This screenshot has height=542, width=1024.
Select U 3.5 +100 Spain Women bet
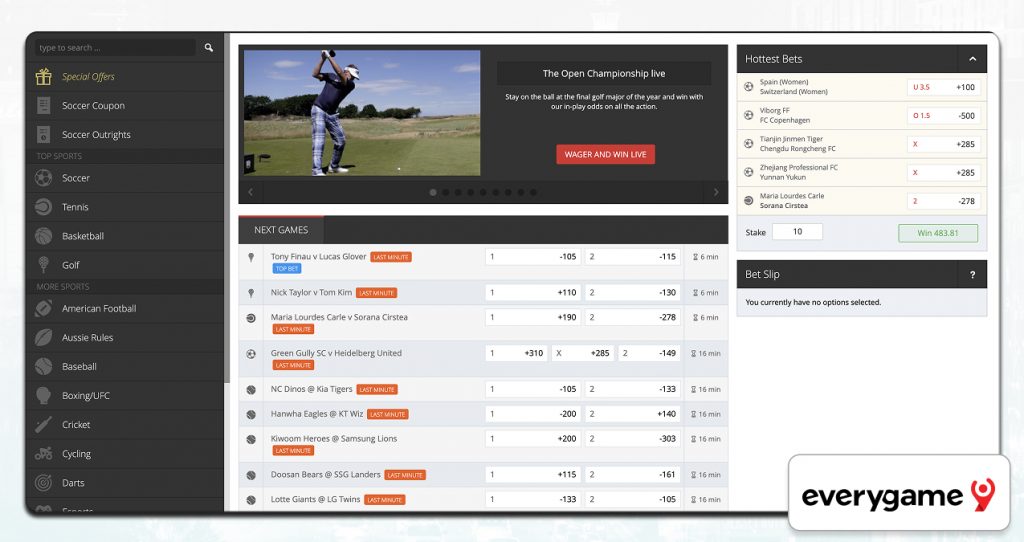(x=944, y=87)
